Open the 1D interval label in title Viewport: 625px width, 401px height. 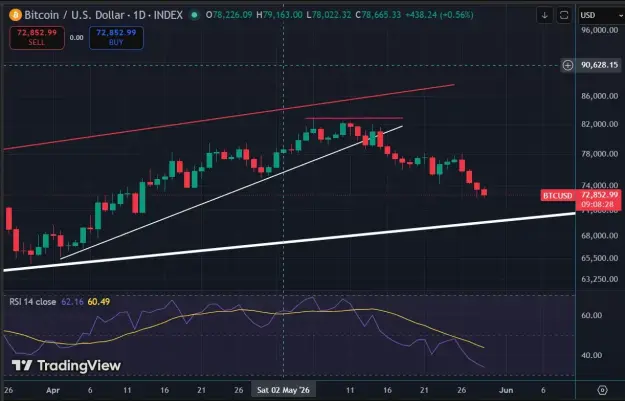tap(140, 15)
